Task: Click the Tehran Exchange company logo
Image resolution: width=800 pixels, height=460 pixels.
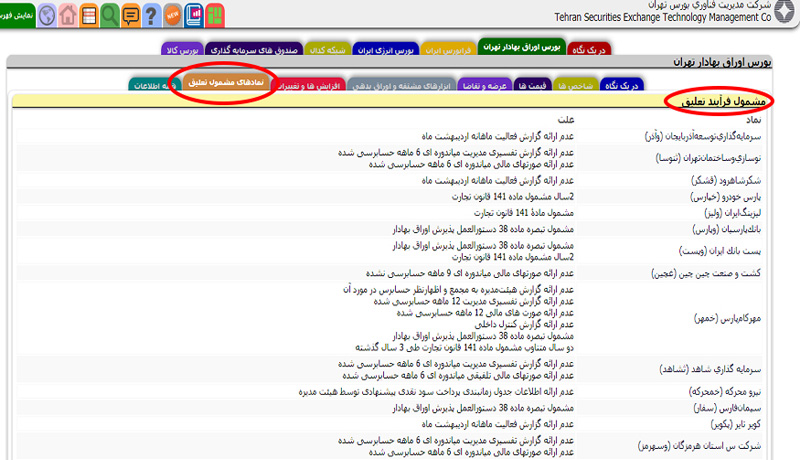Action: pyautogui.click(x=785, y=11)
